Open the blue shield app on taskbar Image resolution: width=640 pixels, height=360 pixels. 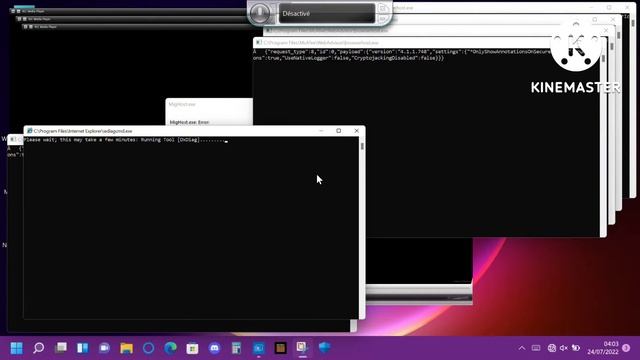(324, 348)
